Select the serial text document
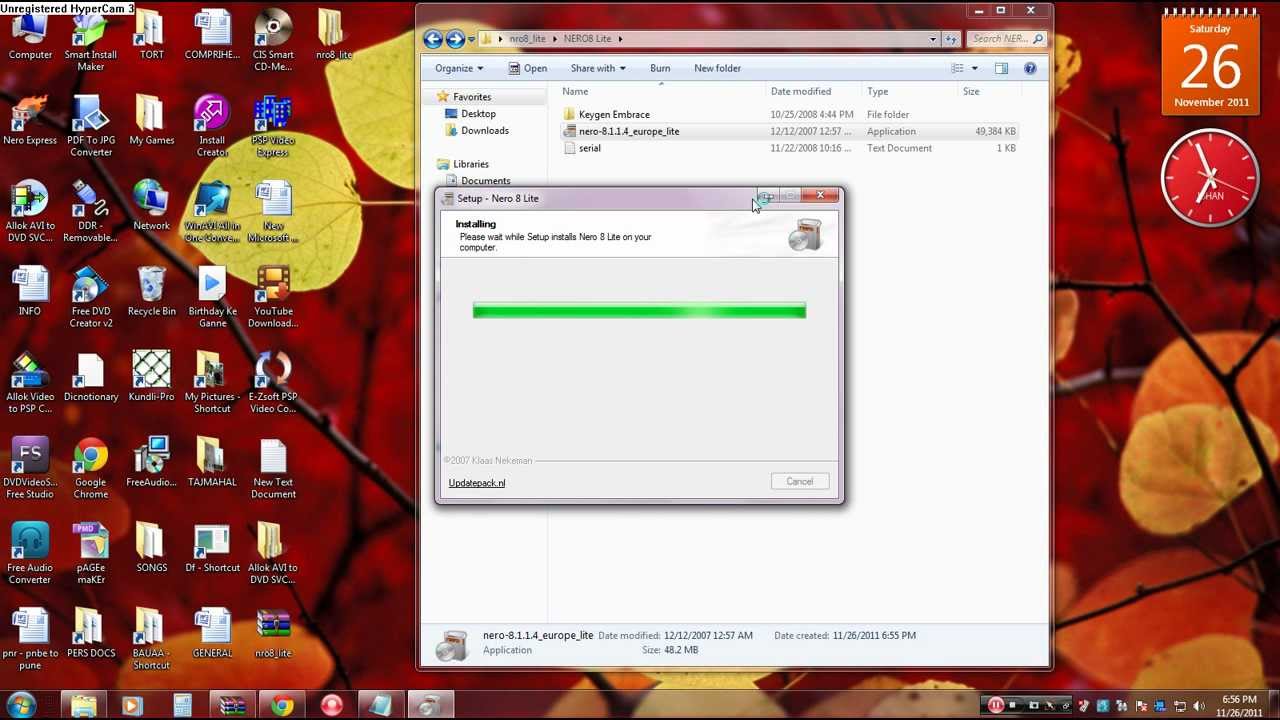This screenshot has height=720, width=1280. tap(589, 148)
